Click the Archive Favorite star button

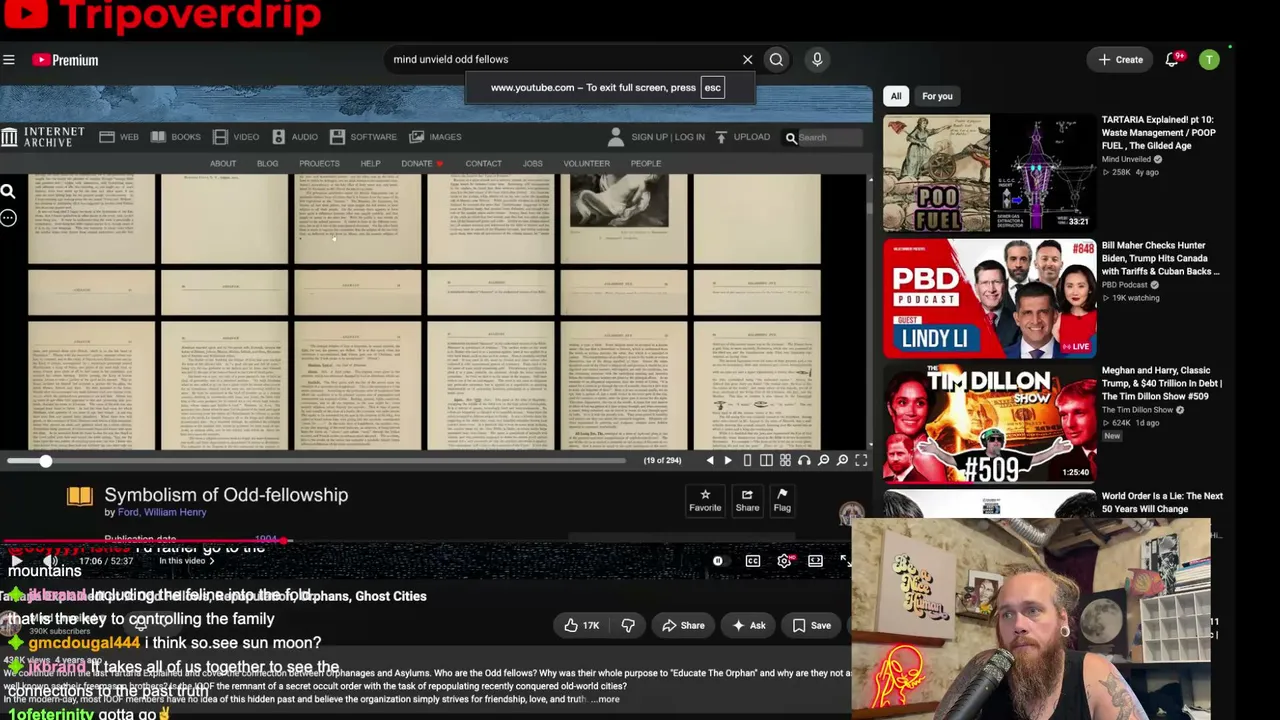pyautogui.click(x=705, y=501)
